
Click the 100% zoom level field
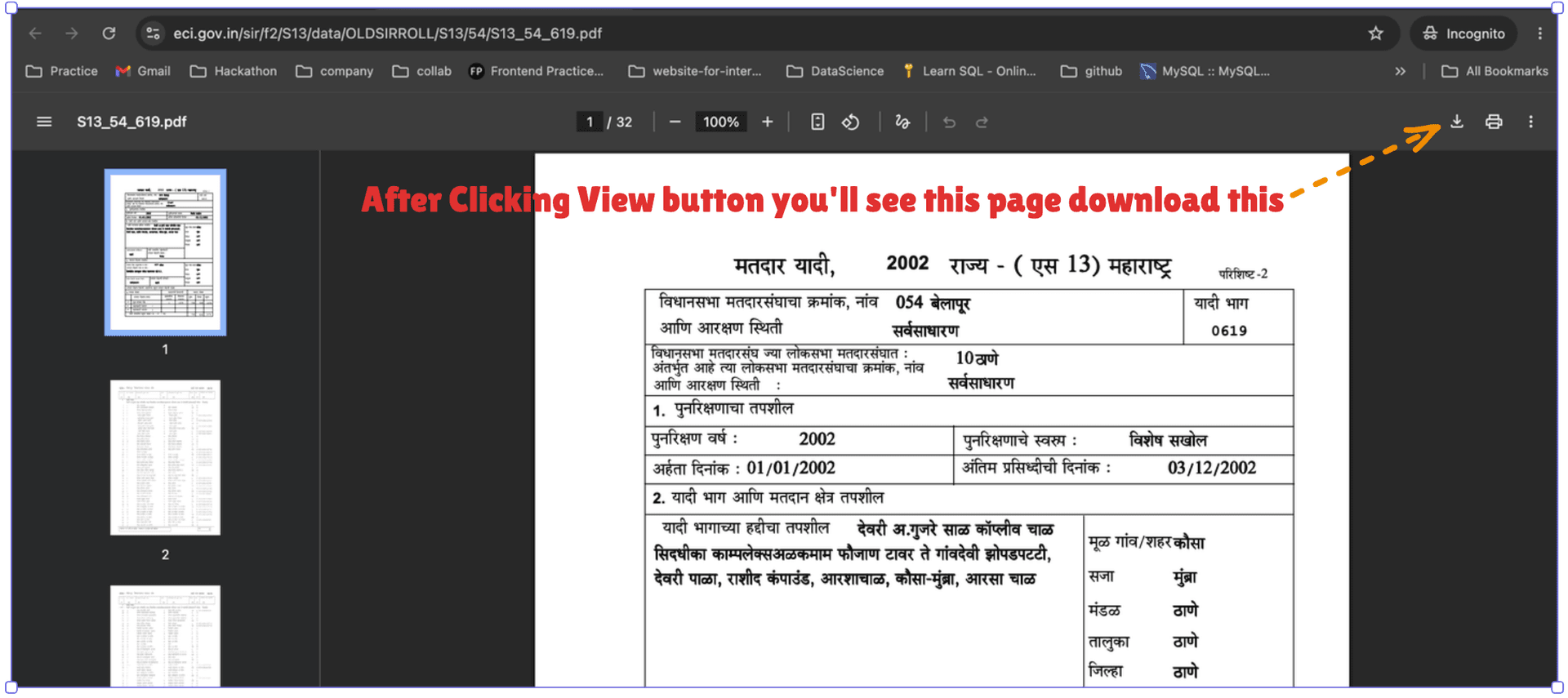721,122
